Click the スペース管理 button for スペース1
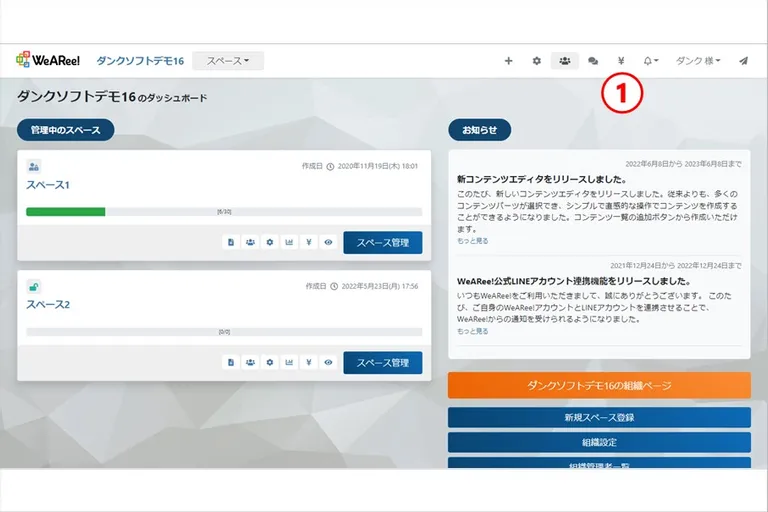This screenshot has width=768, height=512. (382, 242)
